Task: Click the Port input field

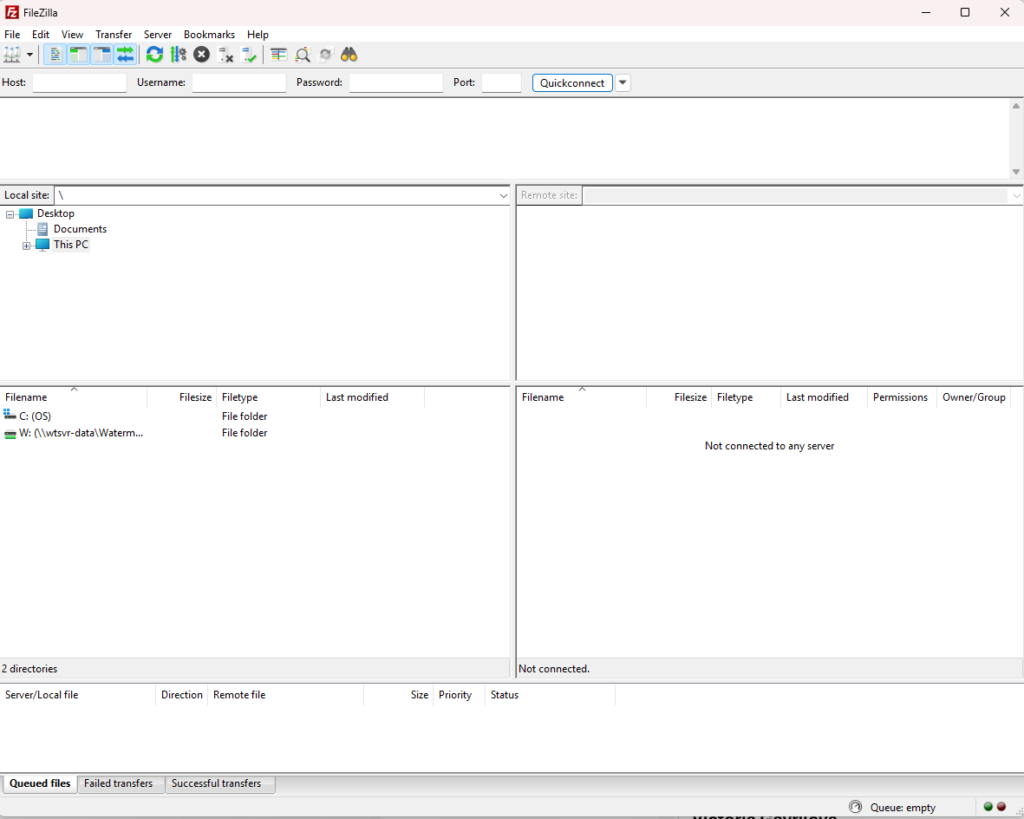Action: 502,83
